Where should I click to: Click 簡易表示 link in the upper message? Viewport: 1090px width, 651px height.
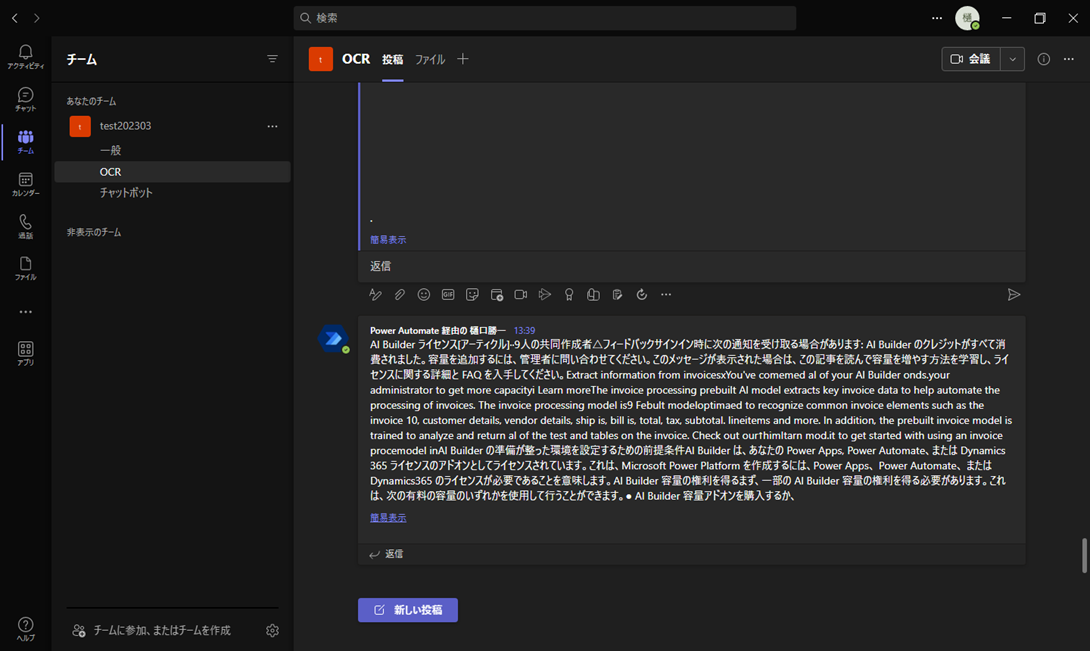[388, 240]
